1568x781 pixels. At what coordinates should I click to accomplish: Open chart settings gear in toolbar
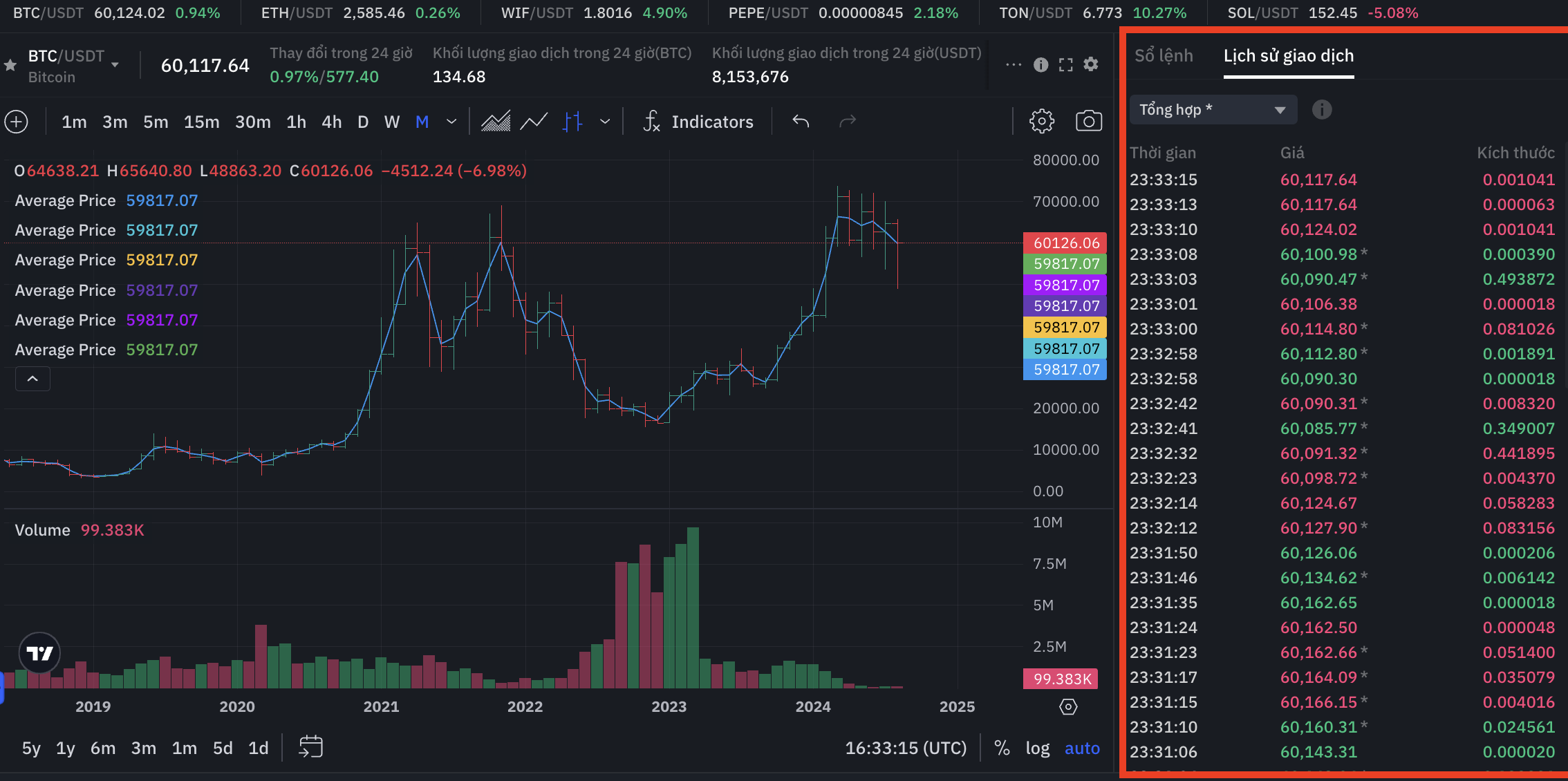[1042, 122]
